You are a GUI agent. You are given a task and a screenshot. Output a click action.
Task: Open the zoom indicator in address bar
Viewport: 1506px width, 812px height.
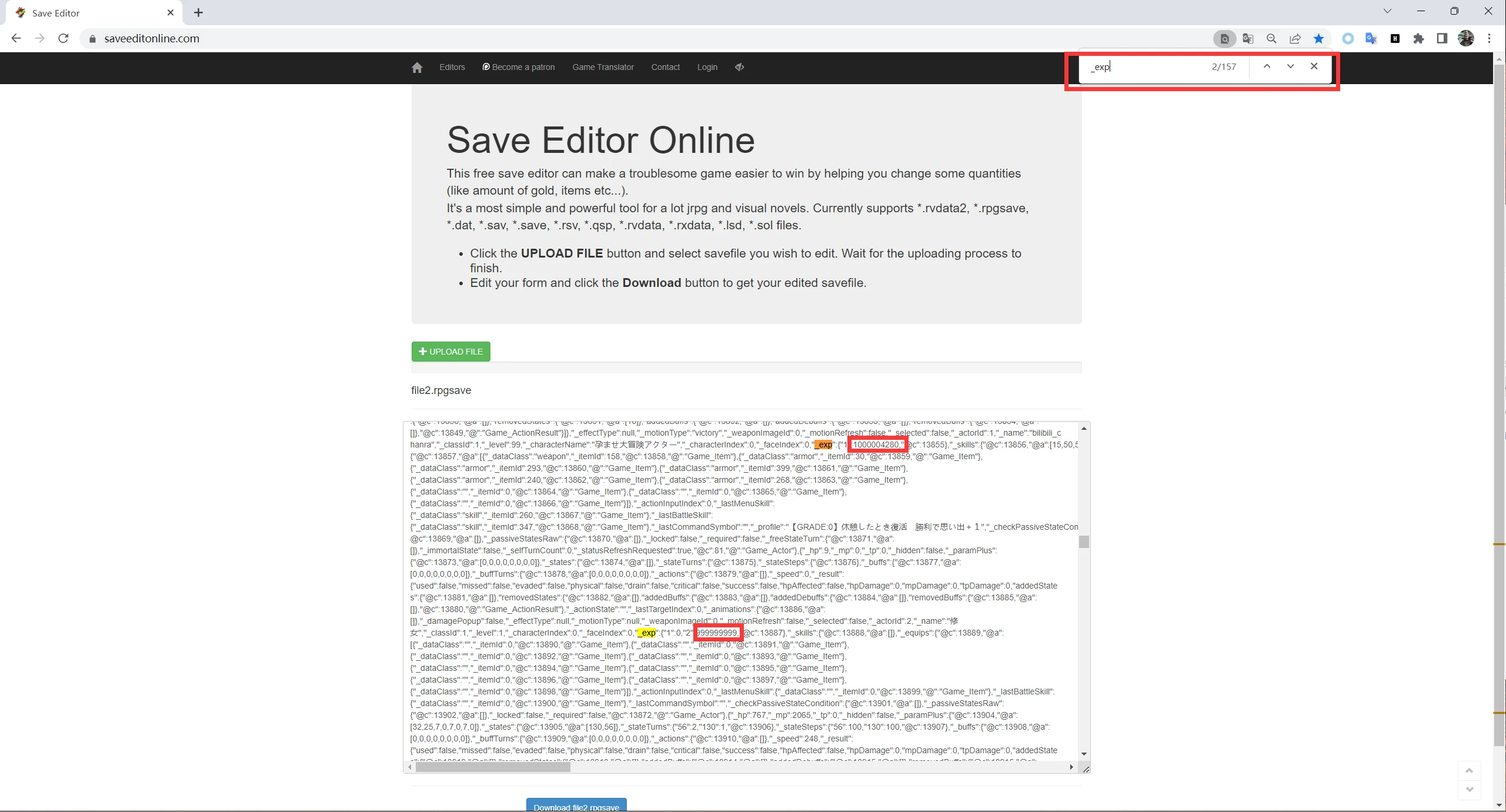(x=1271, y=39)
